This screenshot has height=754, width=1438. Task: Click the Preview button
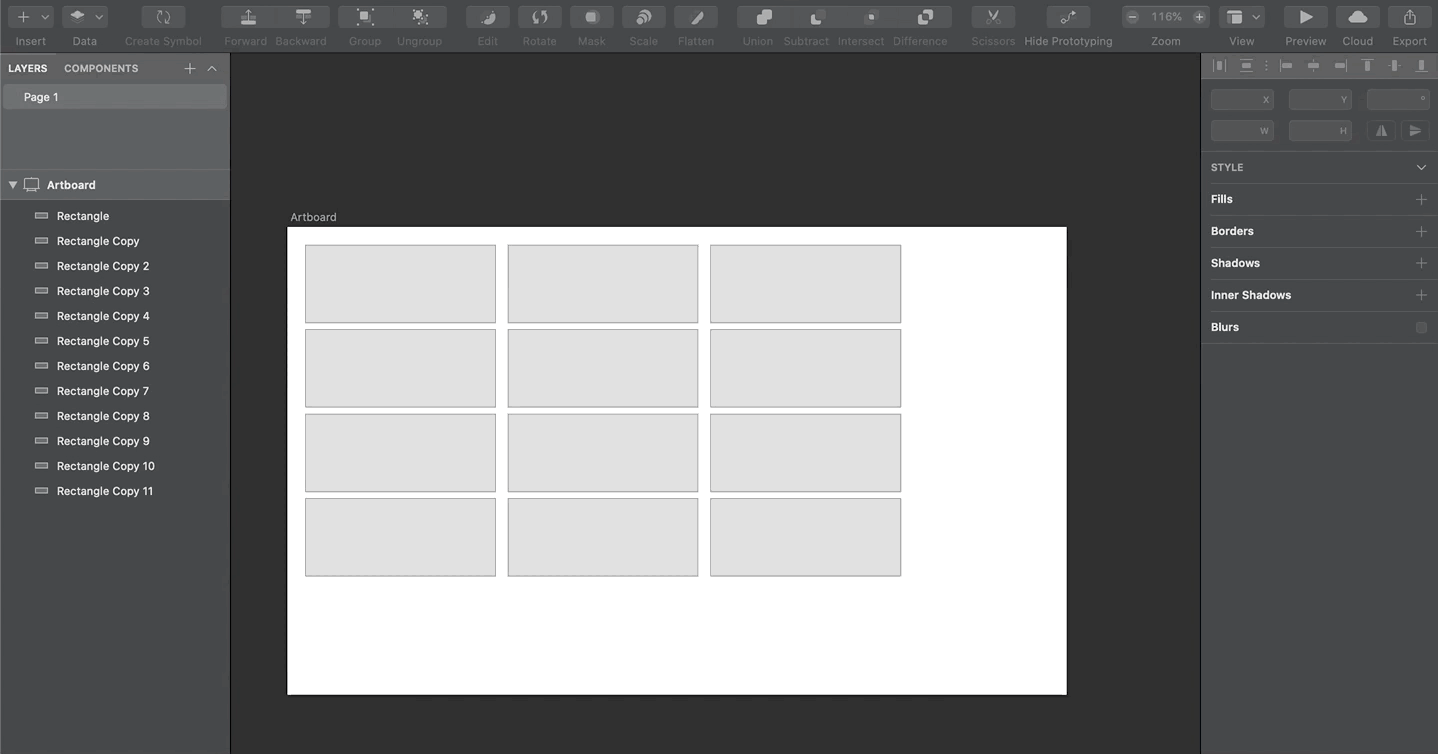1305,17
